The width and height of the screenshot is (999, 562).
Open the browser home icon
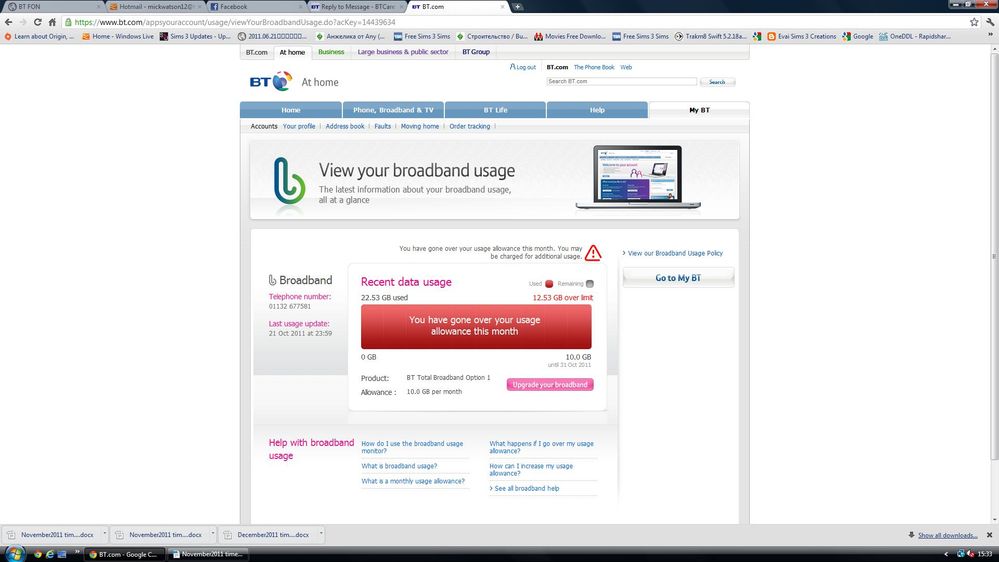(x=52, y=22)
